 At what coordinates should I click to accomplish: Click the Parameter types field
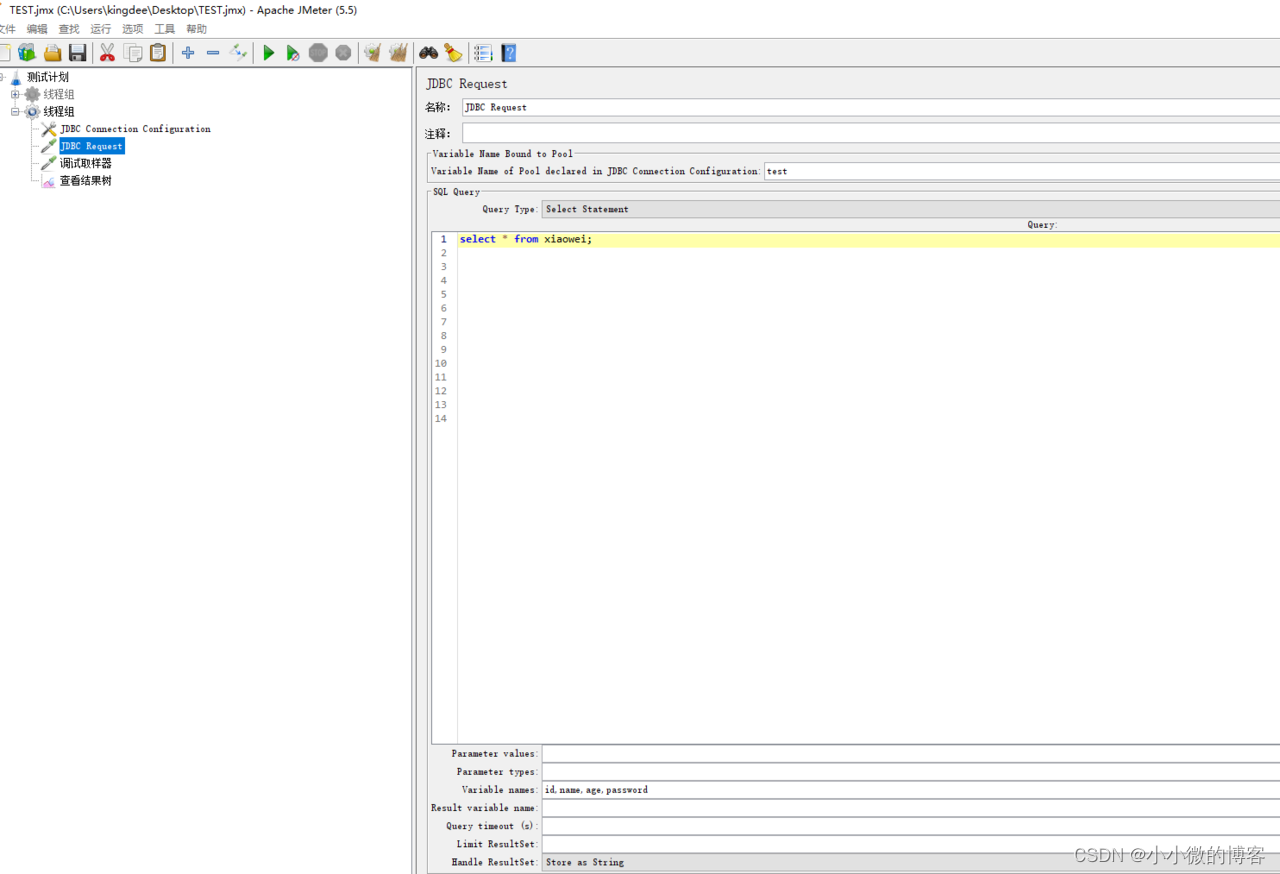point(911,772)
